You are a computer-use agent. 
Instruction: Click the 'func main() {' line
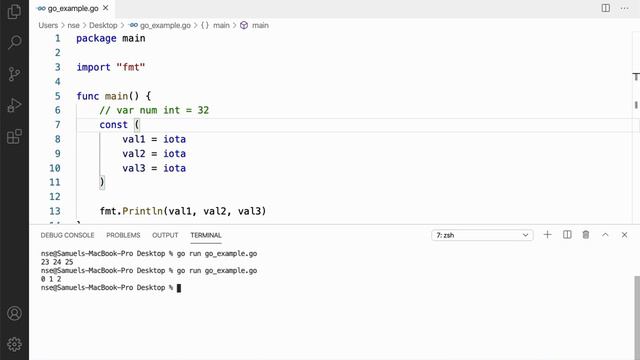(x=114, y=96)
